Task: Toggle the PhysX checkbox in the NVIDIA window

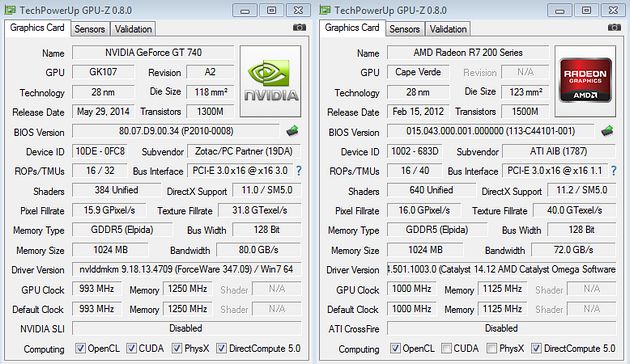Action: tap(177, 348)
